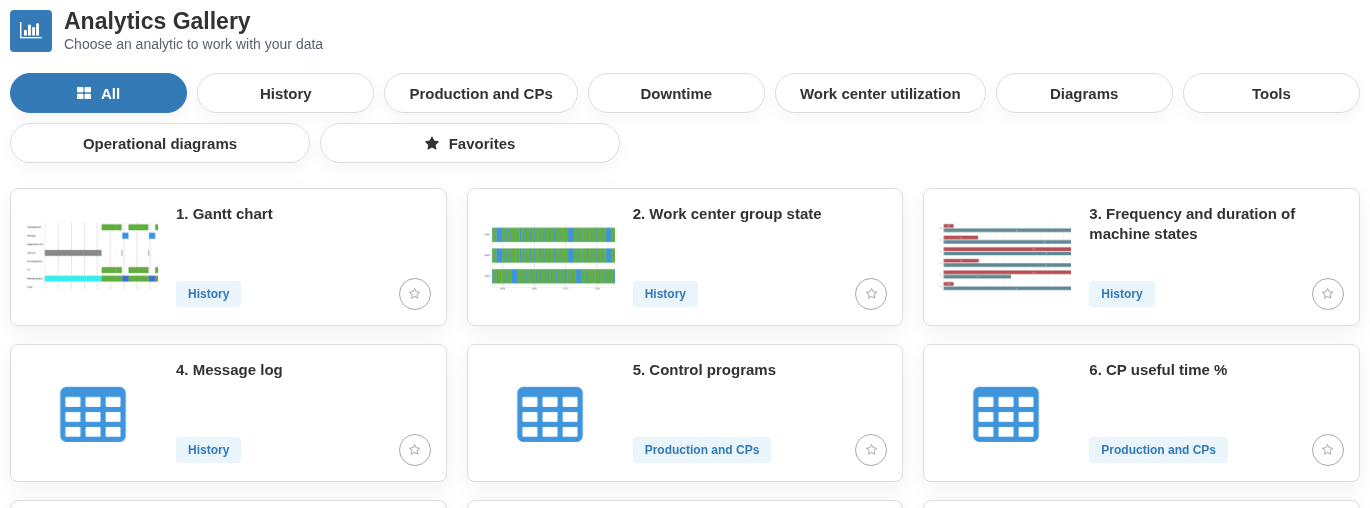Click the Analytics Gallery heading
This screenshot has width=1370, height=508.
157,21
